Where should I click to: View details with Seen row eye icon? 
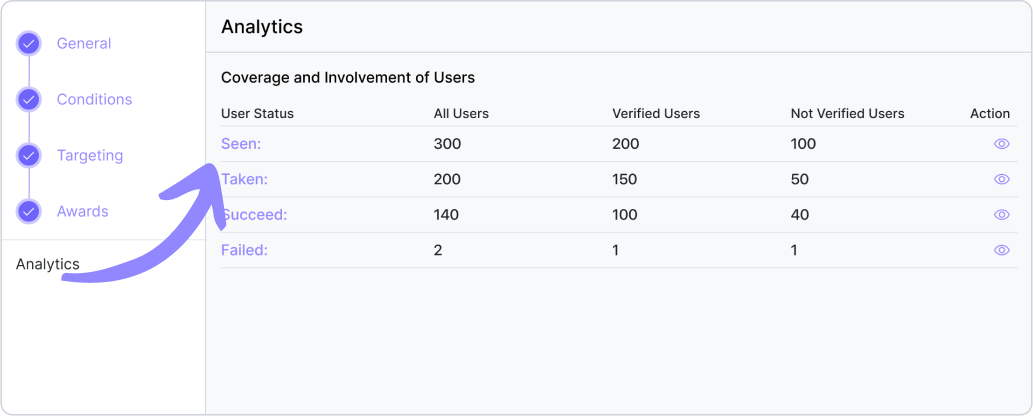[x=1001, y=144]
